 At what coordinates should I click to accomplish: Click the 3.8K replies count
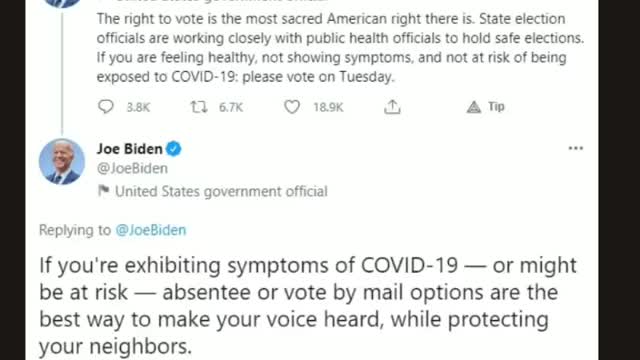tap(138, 107)
